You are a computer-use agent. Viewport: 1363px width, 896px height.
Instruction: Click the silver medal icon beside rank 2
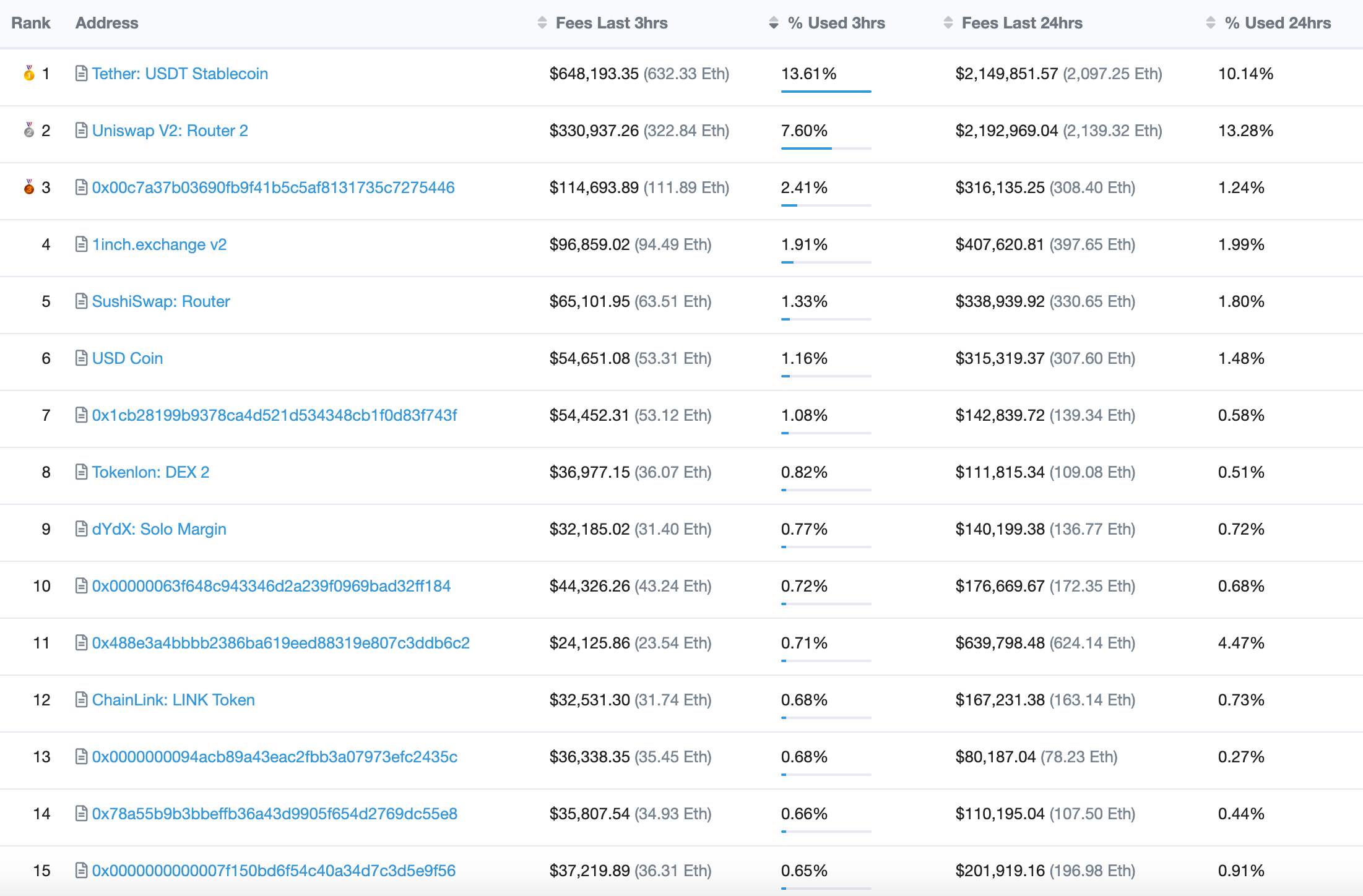point(29,130)
